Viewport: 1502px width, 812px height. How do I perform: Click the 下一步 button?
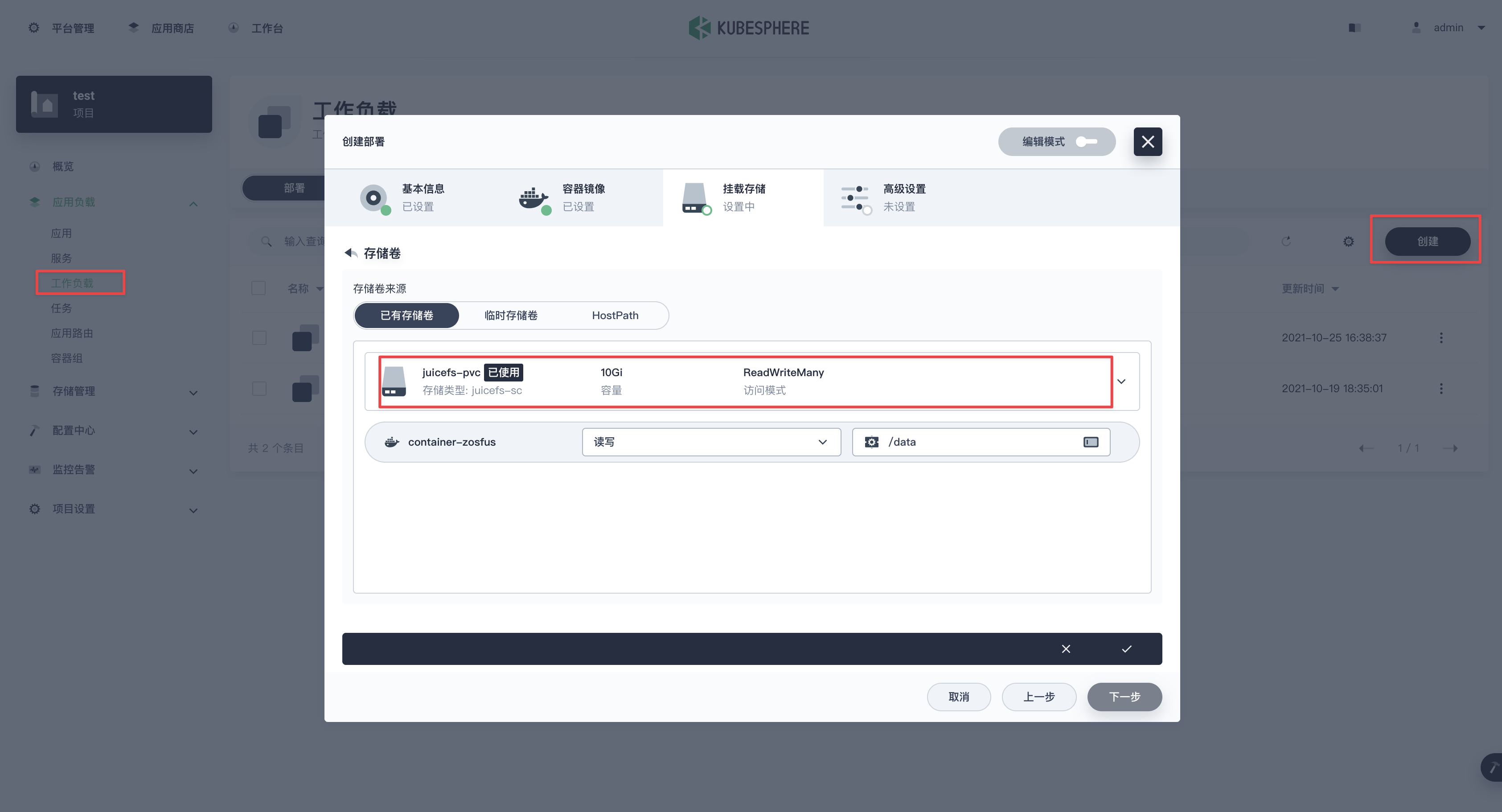click(x=1124, y=697)
